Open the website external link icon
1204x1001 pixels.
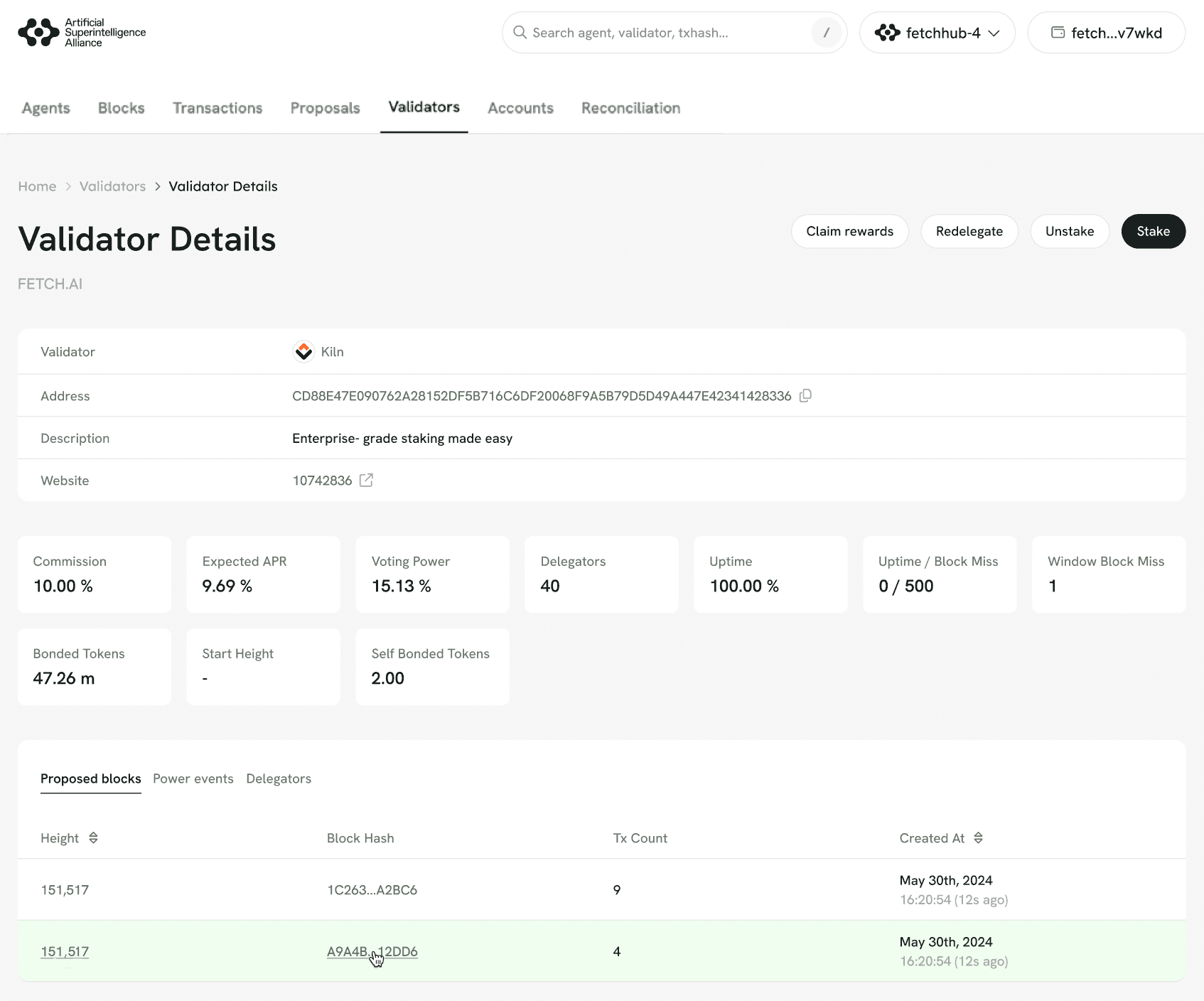366,481
